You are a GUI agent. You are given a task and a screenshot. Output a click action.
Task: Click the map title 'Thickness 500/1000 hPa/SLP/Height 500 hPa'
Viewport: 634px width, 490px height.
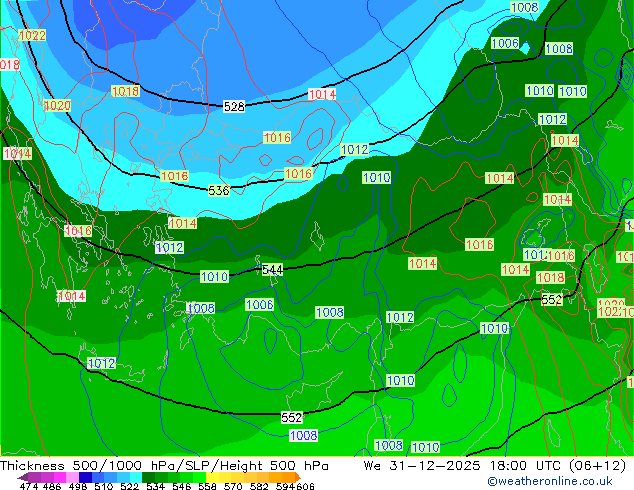164,466
